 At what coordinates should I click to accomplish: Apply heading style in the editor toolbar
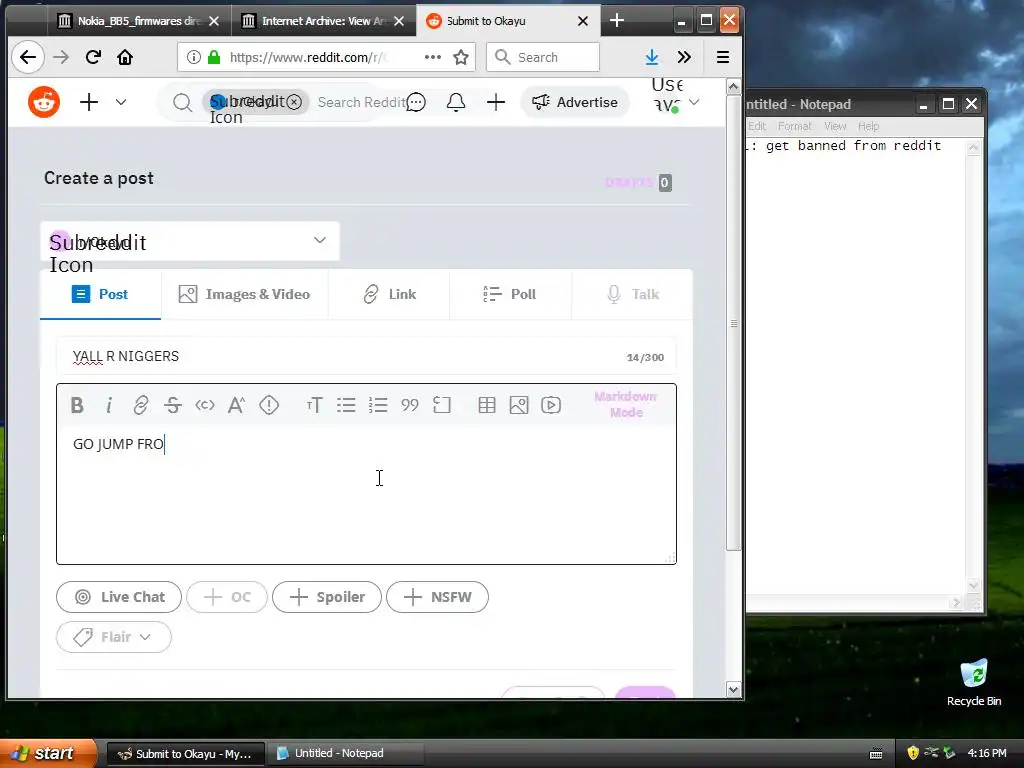click(314, 405)
